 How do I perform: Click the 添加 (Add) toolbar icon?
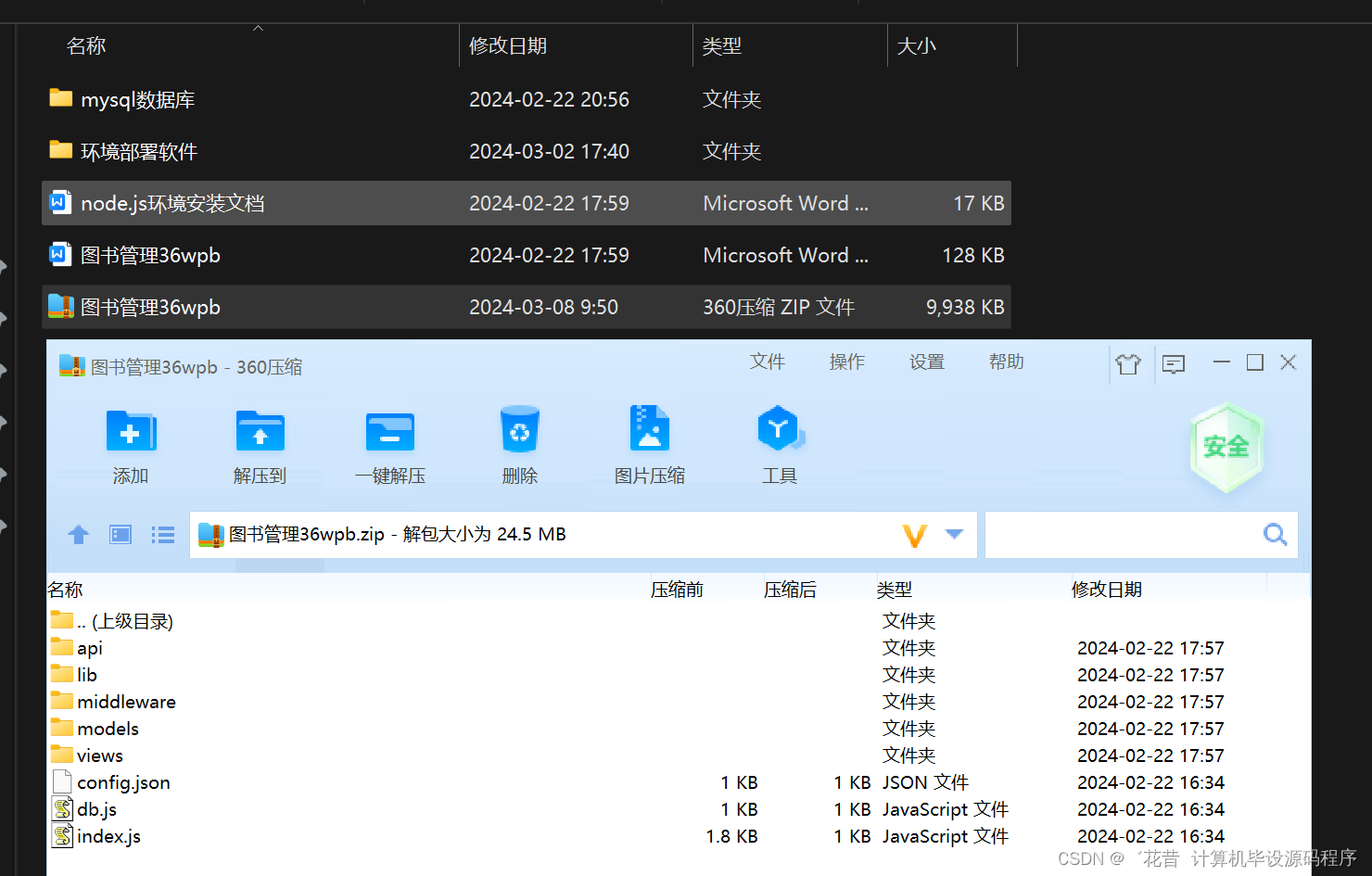pos(131,445)
